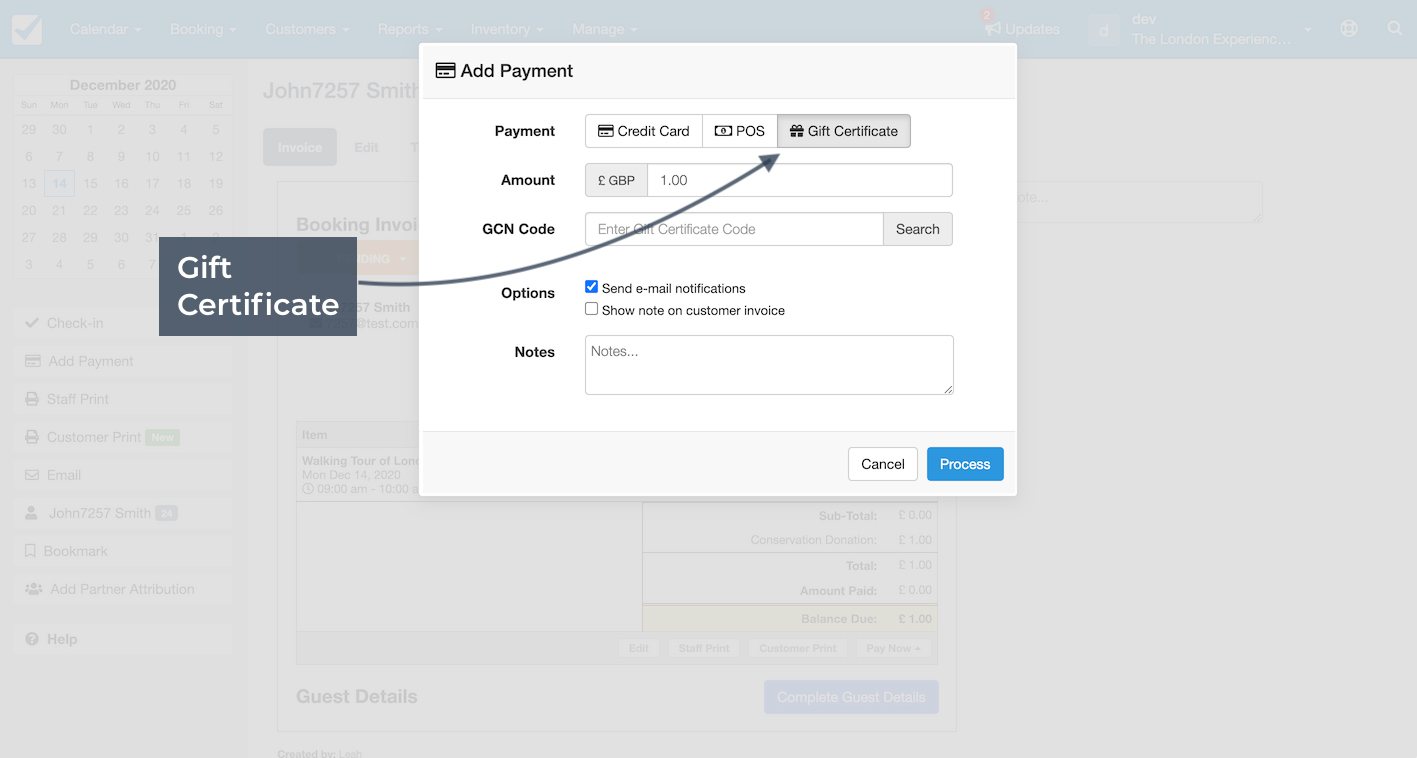Search for the gift certificate code
Screen dimensions: 1417x758
(x=918, y=229)
